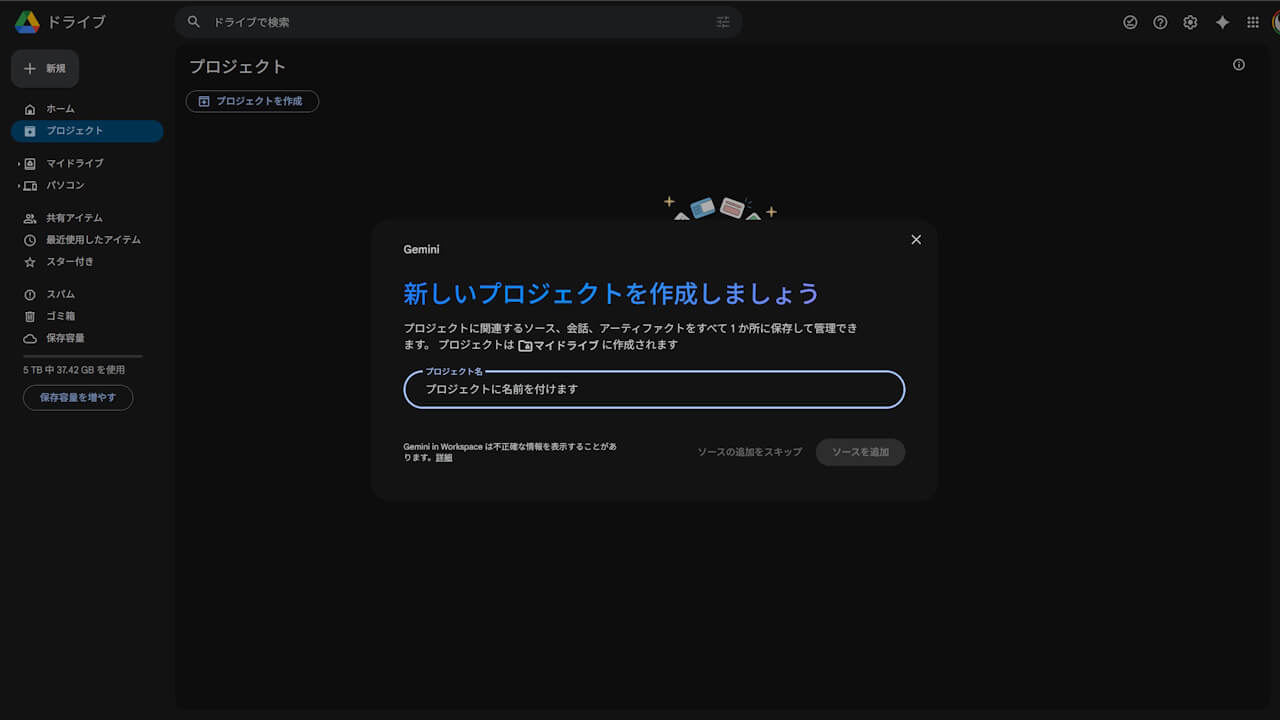This screenshot has width=1280, height=720.
Task: Click the 保存容量を増やす button
Action: (78, 397)
